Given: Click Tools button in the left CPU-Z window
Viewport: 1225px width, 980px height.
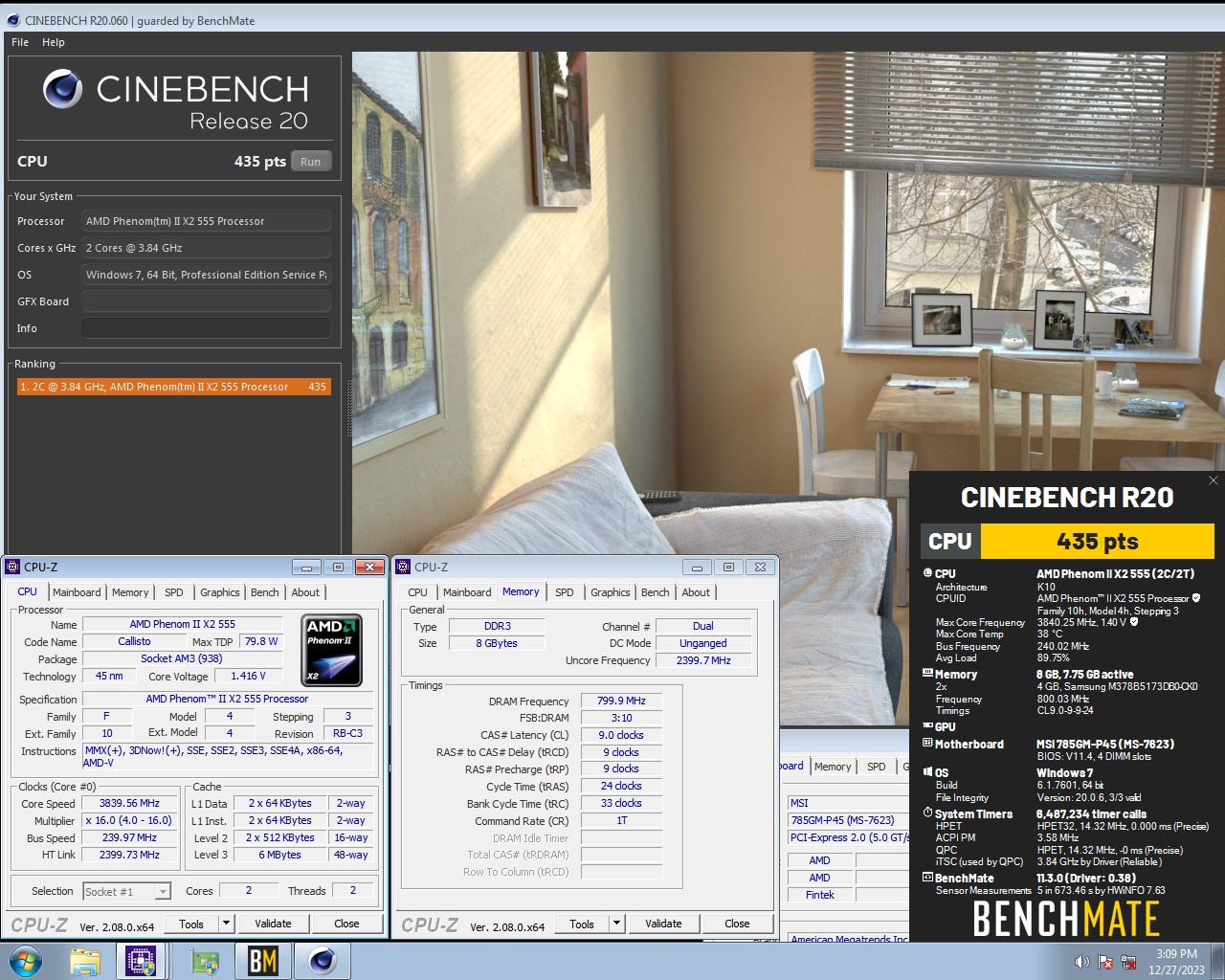Looking at the screenshot, I should pyautogui.click(x=191, y=924).
